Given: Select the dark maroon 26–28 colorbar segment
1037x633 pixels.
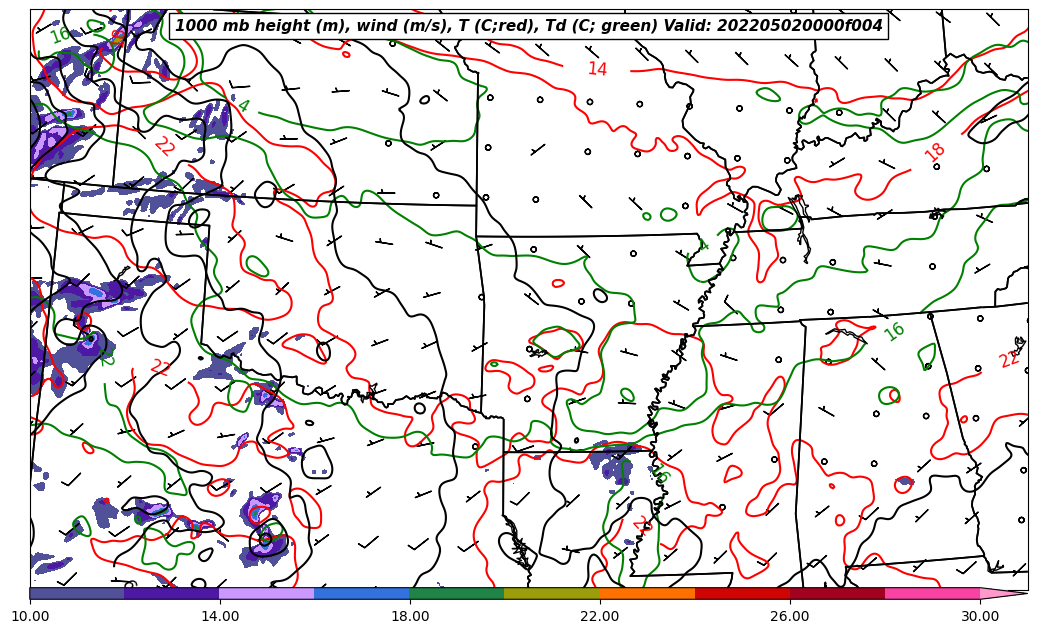Looking at the screenshot, I should click(837, 593).
